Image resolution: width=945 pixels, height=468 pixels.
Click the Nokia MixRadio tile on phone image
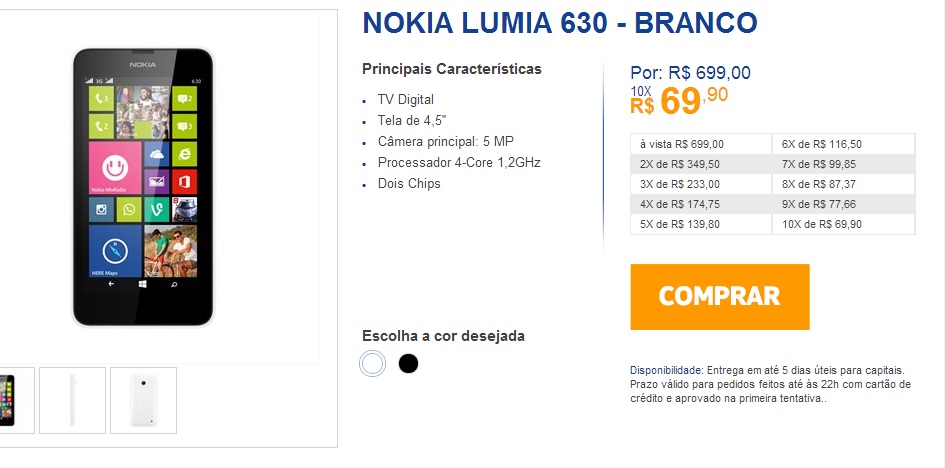(114, 167)
